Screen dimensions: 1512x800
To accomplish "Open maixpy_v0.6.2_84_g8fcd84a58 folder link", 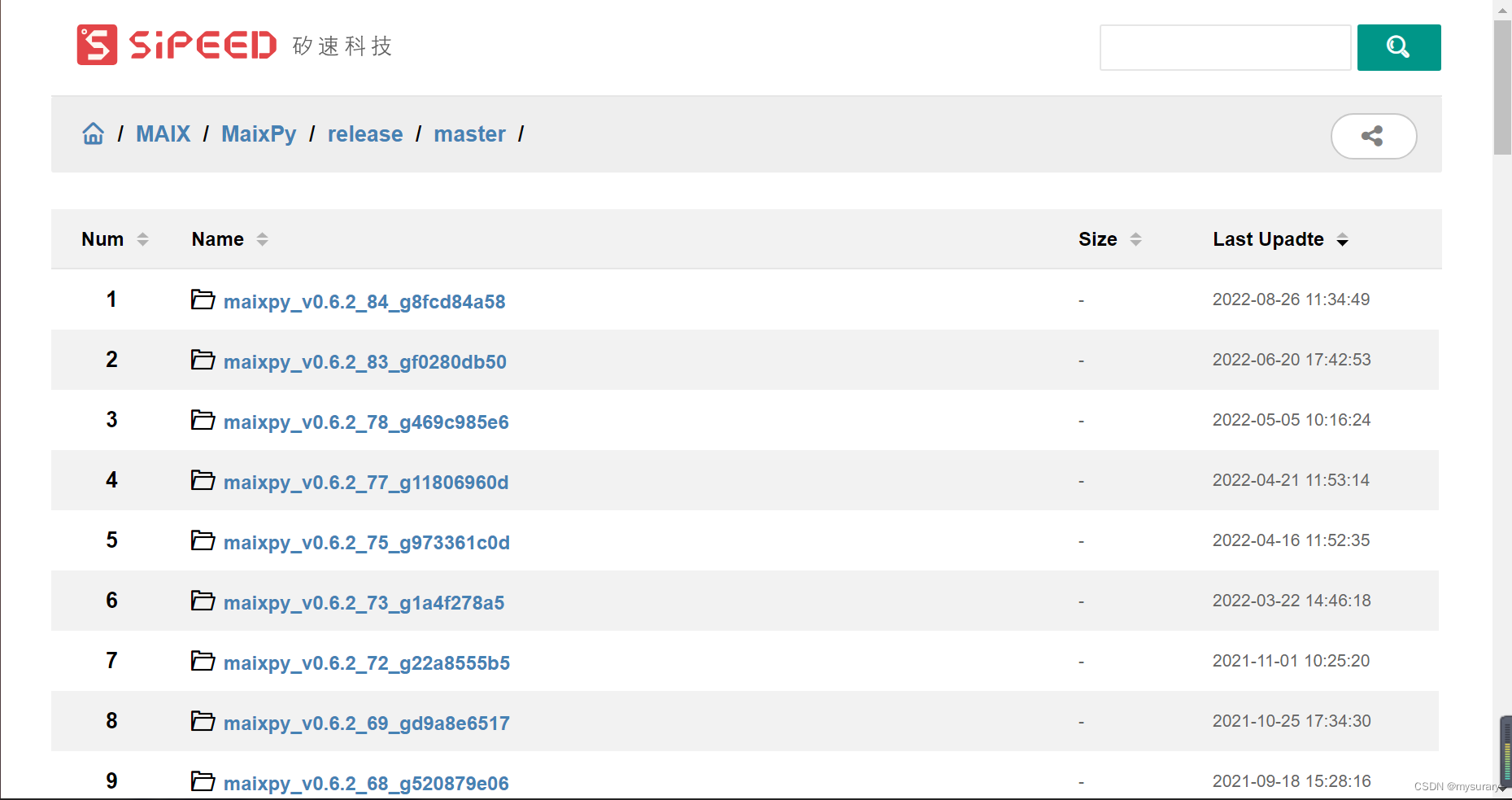I will pos(364,302).
